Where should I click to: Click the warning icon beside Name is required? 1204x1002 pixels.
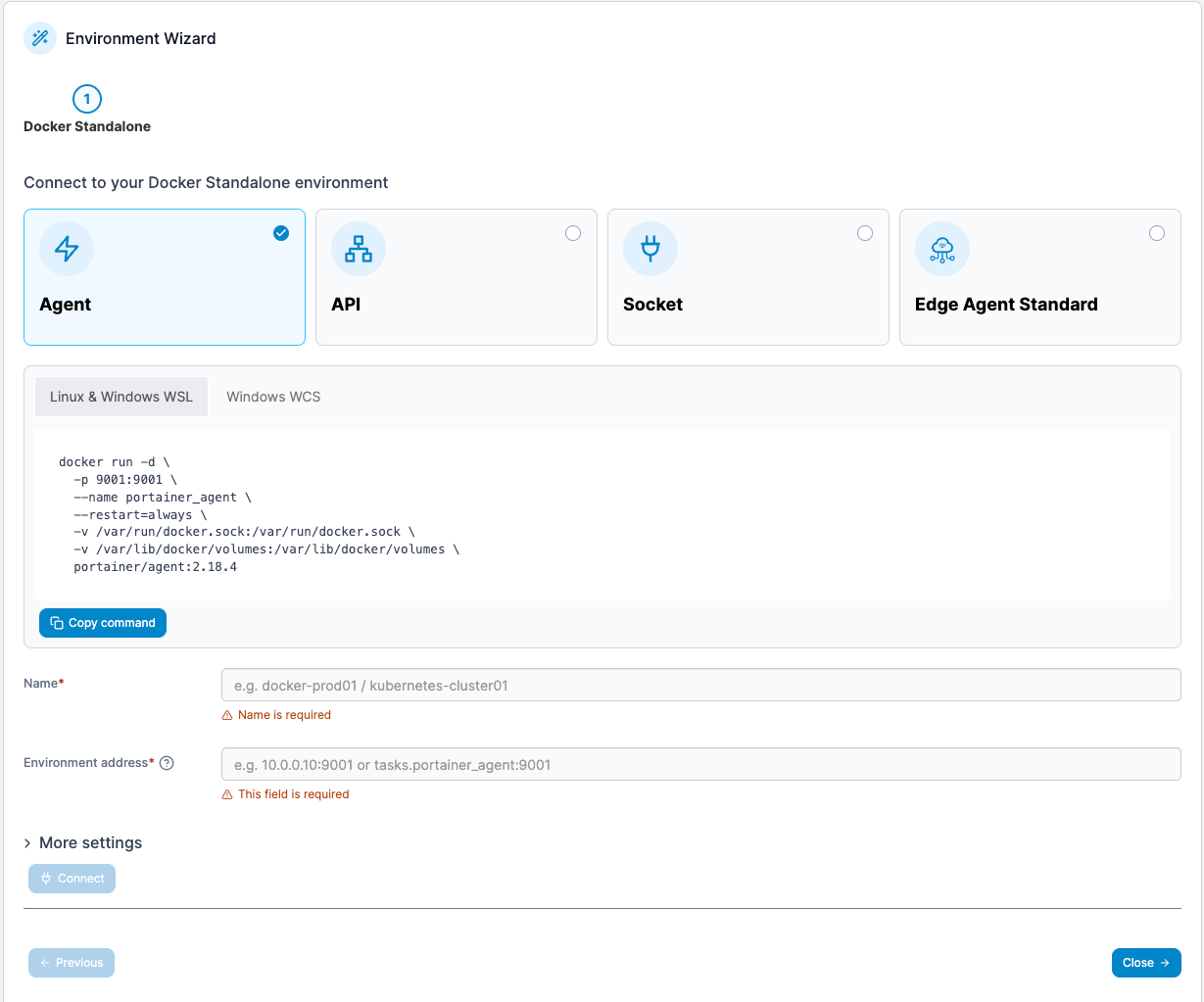[227, 715]
